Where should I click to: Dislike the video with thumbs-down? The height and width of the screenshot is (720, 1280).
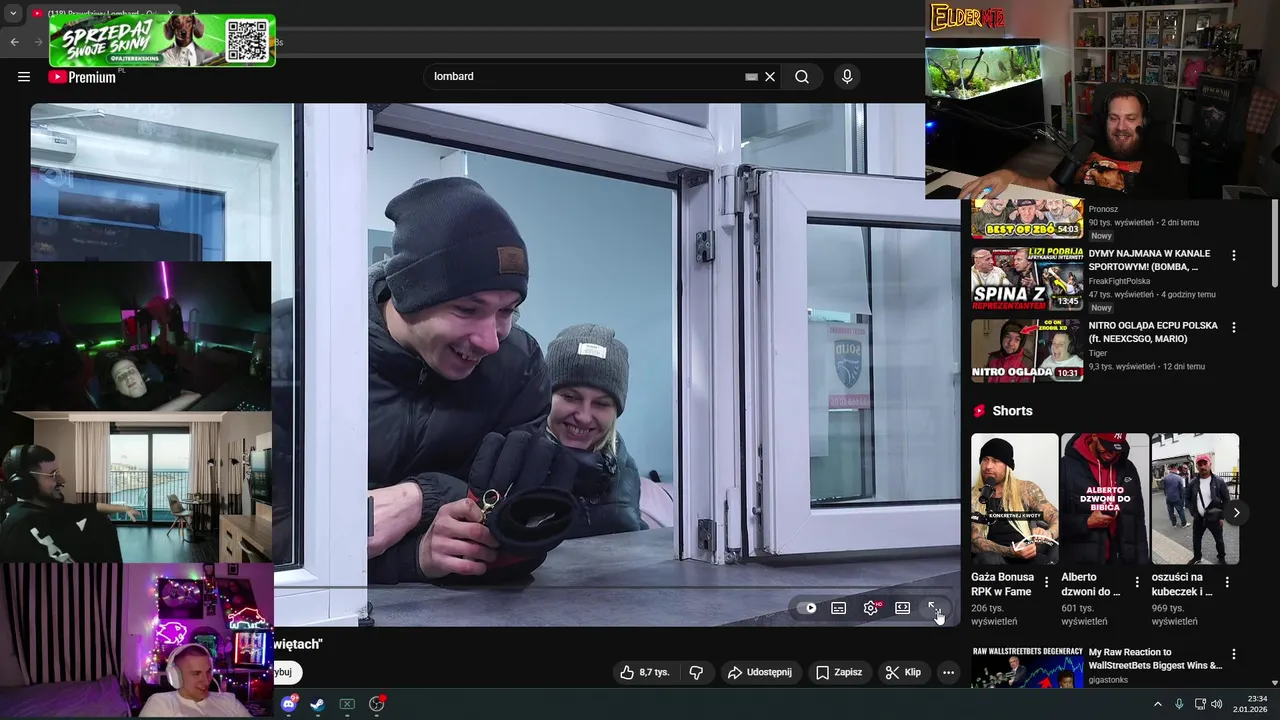pos(696,672)
